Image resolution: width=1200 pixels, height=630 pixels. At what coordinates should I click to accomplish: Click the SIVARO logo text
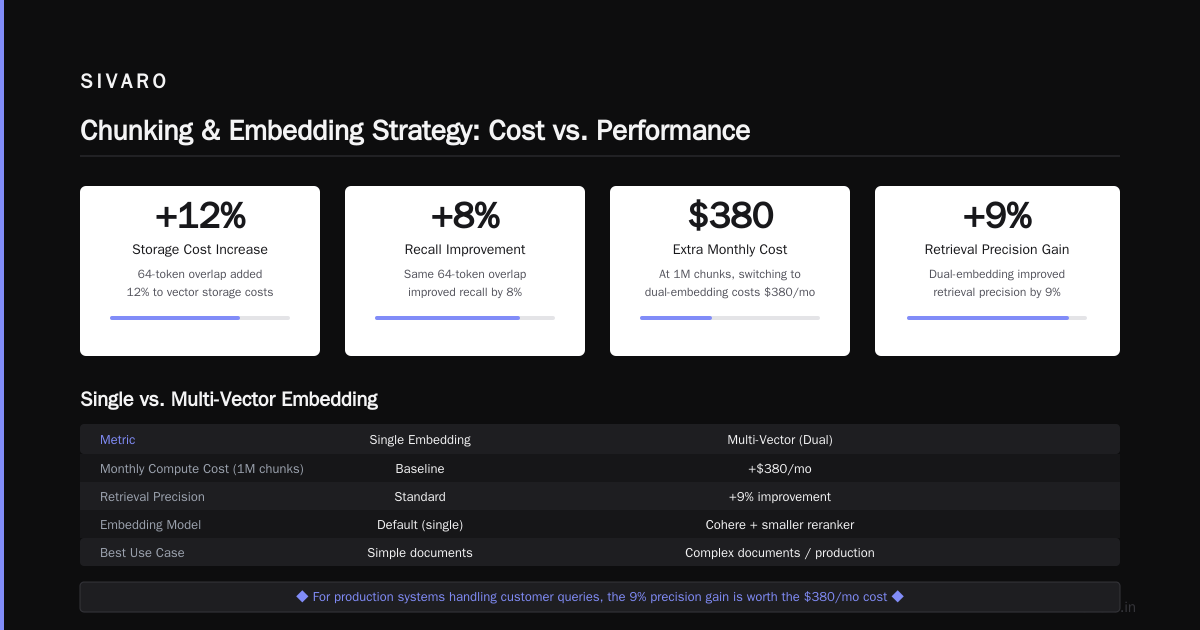tap(124, 82)
